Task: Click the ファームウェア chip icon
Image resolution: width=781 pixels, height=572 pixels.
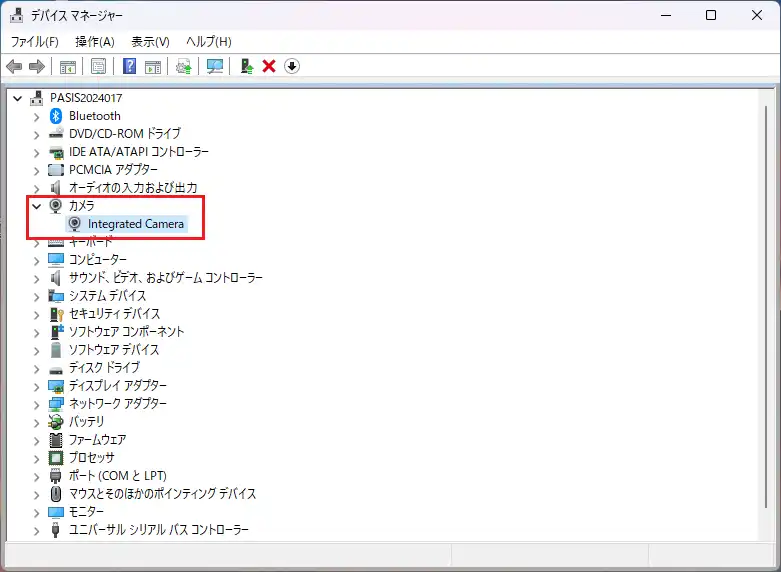Action: [x=56, y=439]
